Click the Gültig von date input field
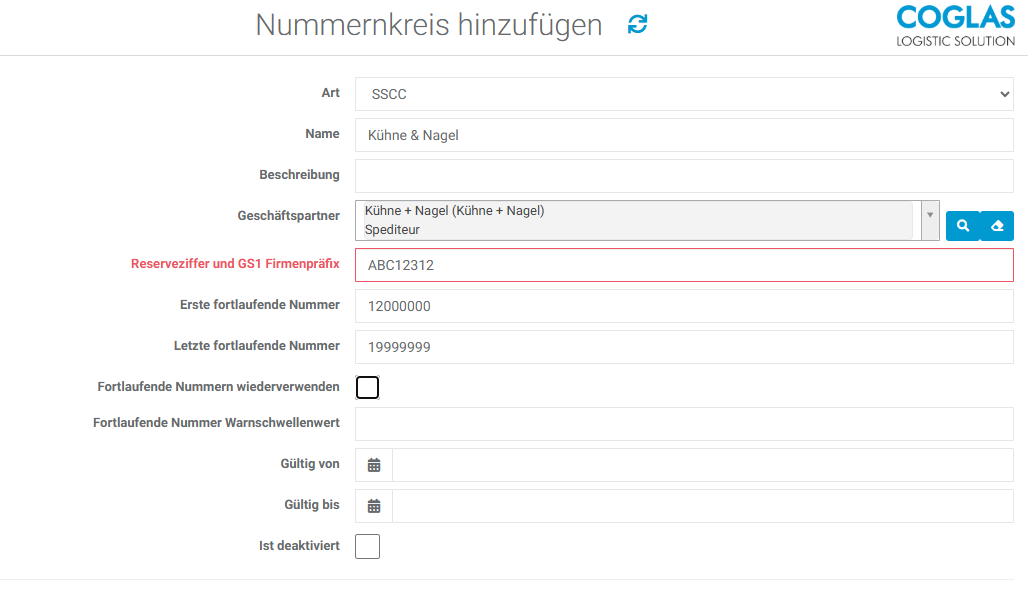This screenshot has height=596, width=1028. [703, 465]
